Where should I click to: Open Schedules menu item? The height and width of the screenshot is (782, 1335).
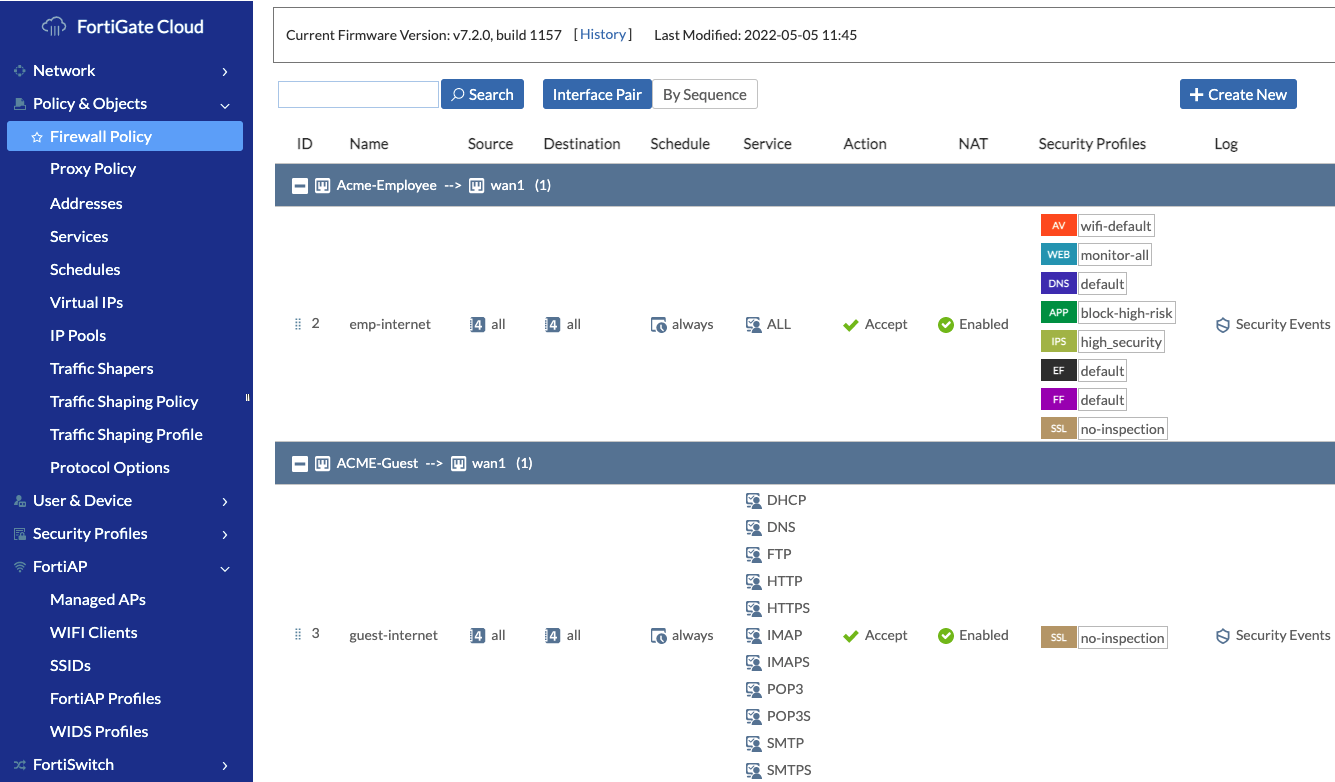[85, 269]
